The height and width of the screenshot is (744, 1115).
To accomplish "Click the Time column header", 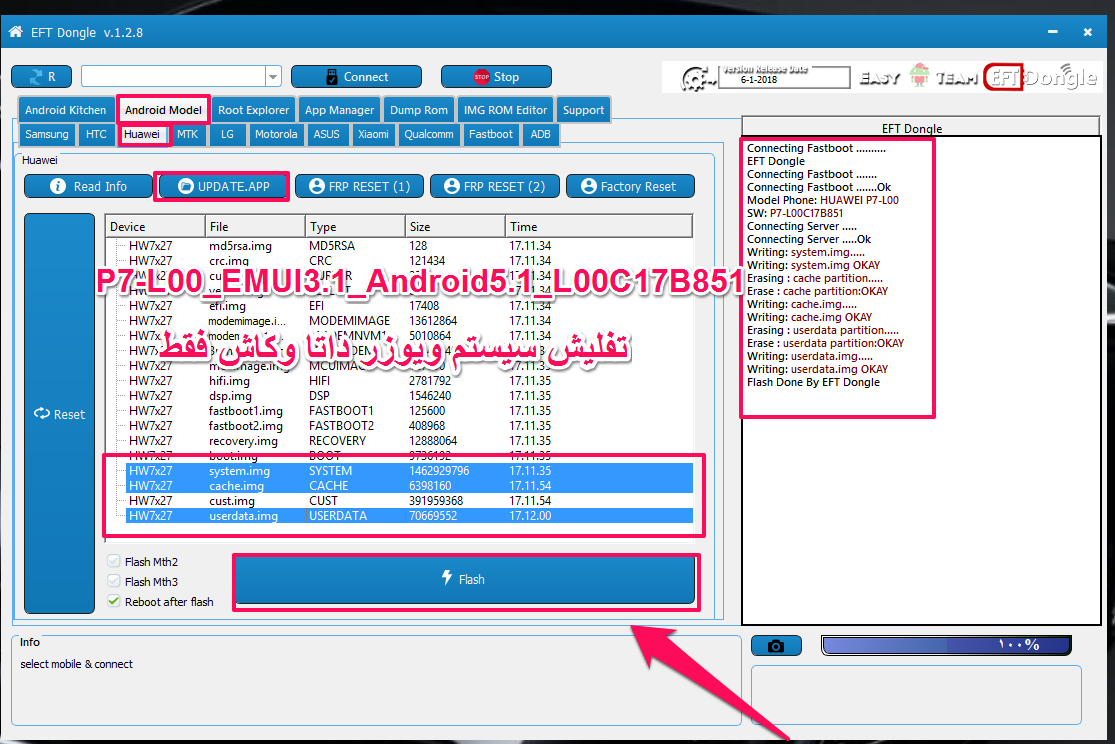I will pos(598,226).
